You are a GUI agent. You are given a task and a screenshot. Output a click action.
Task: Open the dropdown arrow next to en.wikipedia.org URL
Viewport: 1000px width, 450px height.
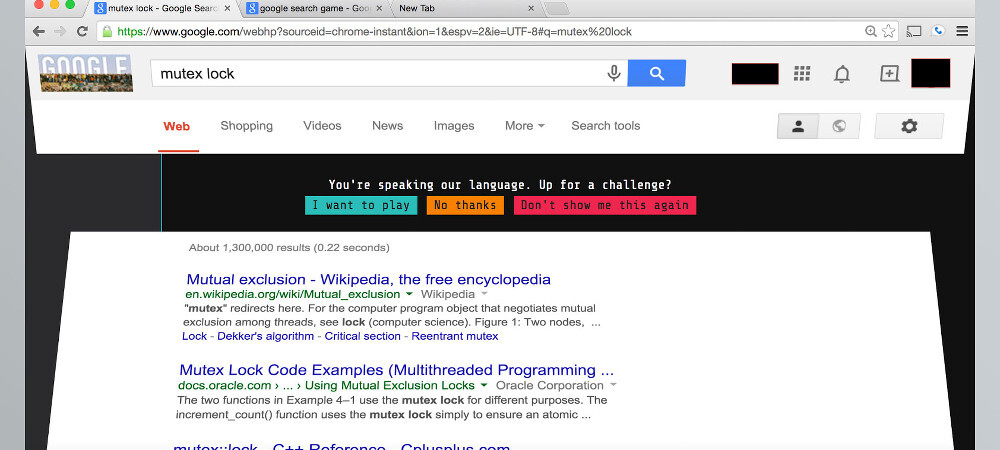tap(409, 295)
